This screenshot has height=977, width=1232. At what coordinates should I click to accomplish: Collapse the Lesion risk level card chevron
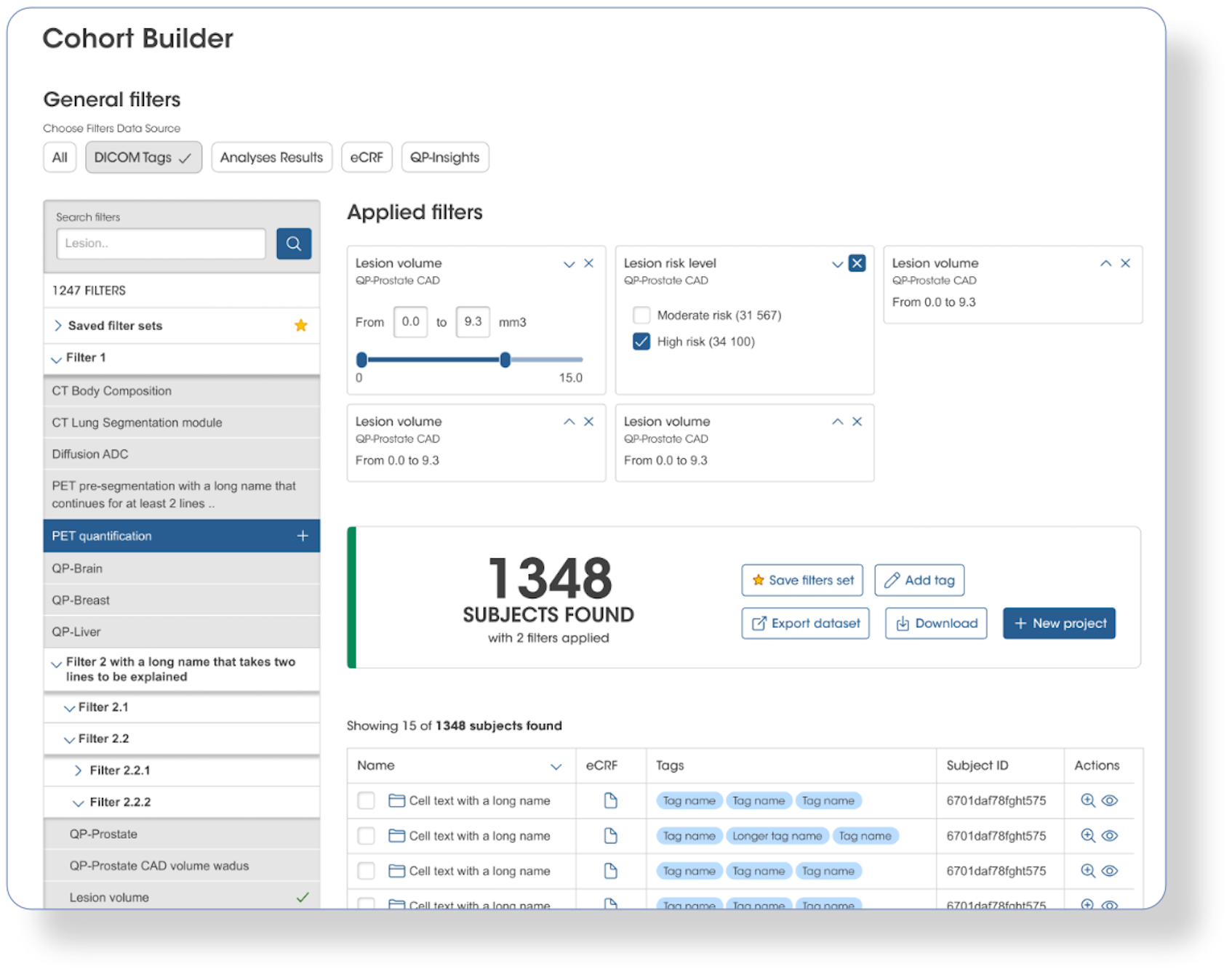pyautogui.click(x=837, y=264)
